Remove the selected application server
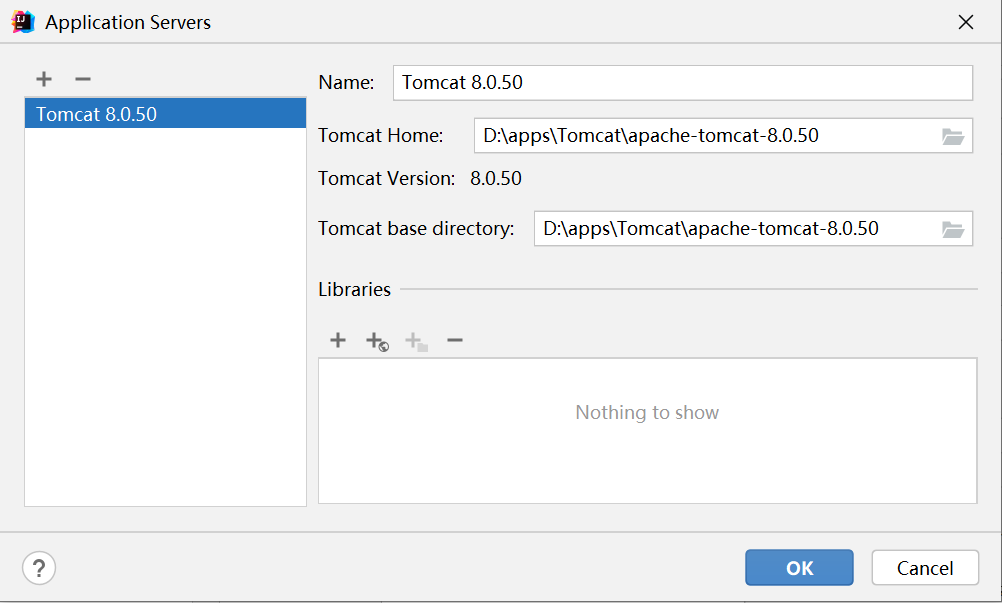 click(83, 79)
